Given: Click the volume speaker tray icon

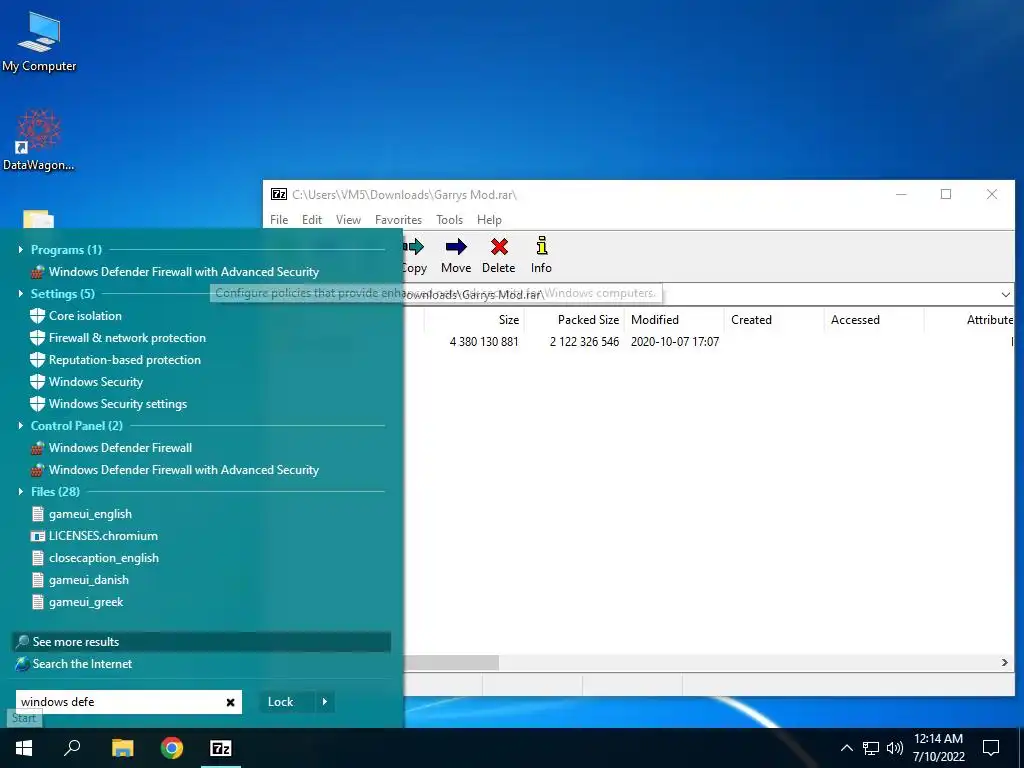Looking at the screenshot, I should (894, 748).
